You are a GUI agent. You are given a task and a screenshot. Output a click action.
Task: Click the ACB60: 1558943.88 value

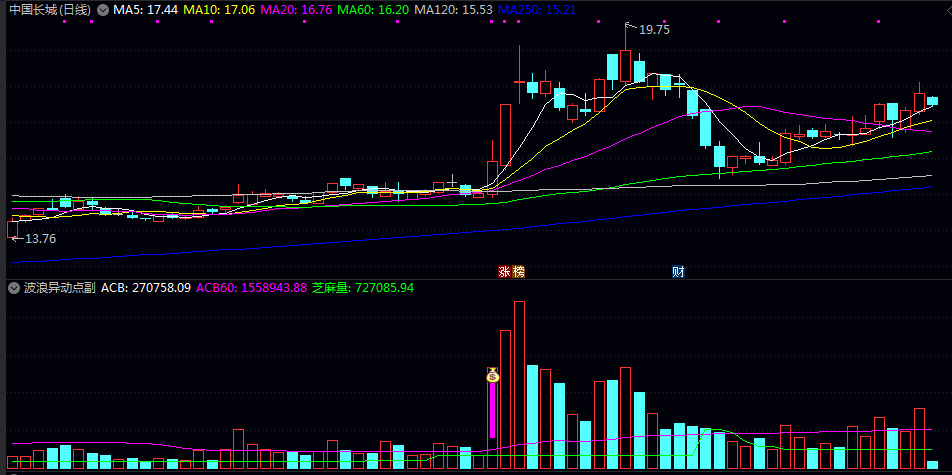(x=251, y=288)
